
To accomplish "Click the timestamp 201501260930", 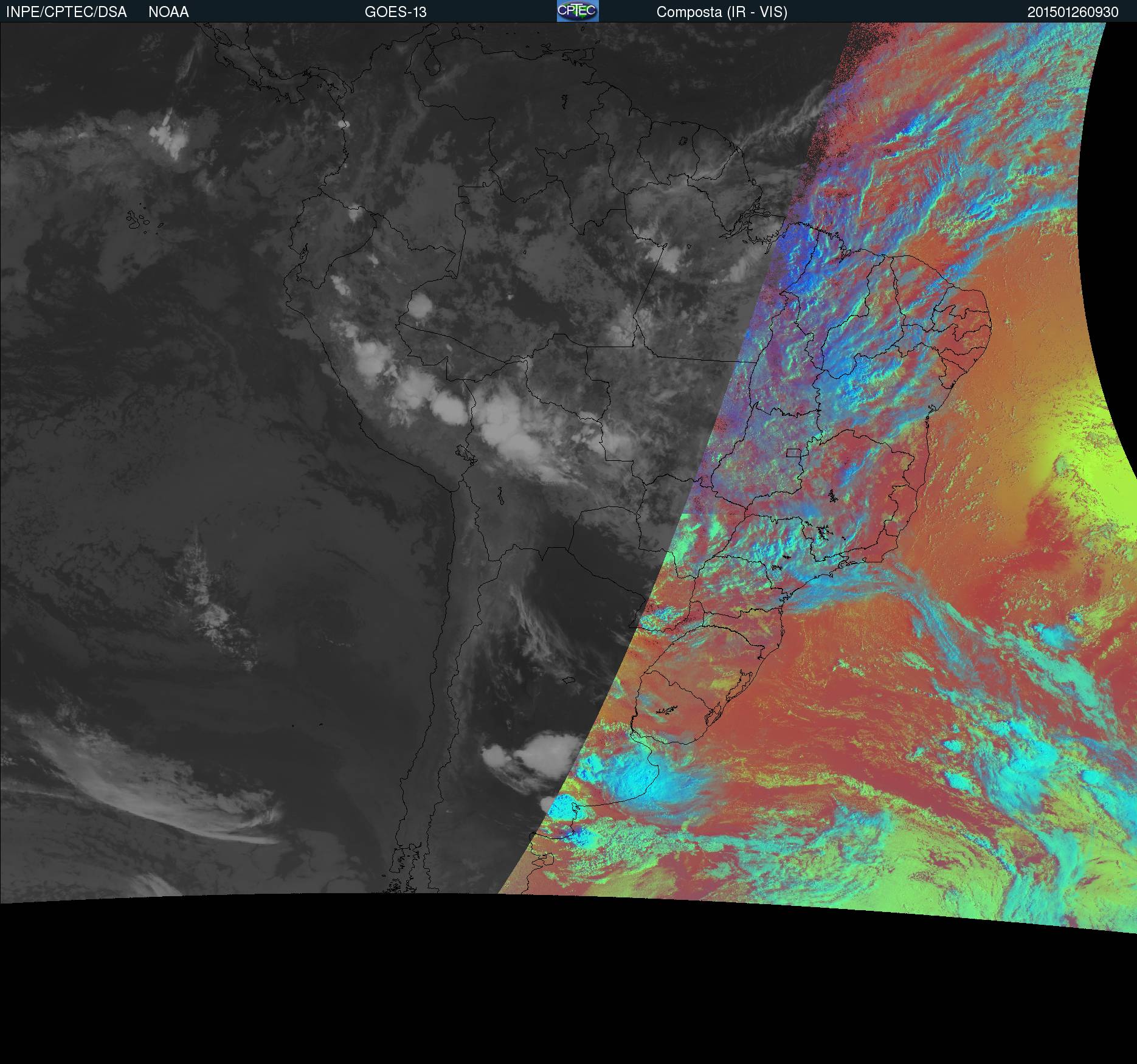I will point(1073,12).
